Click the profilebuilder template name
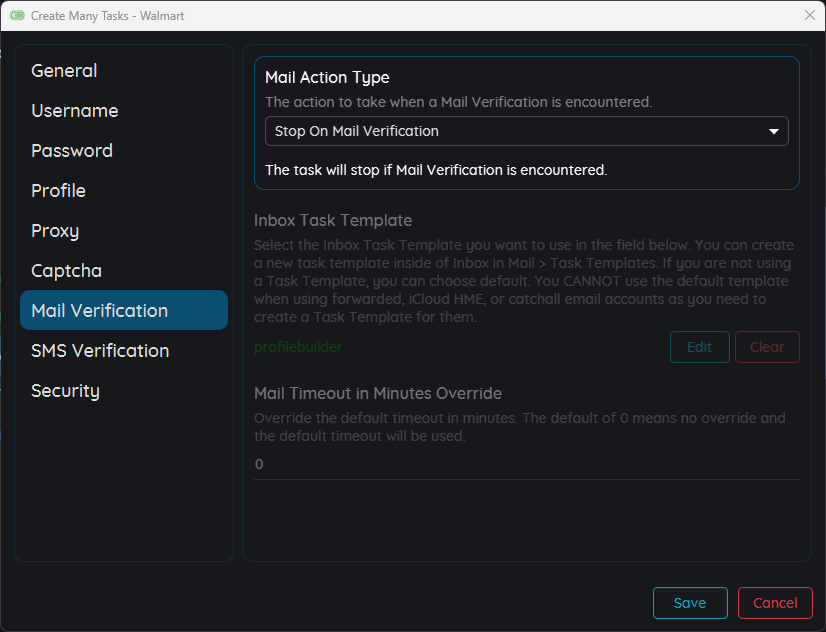Viewport: 826px width, 632px height. tap(298, 347)
